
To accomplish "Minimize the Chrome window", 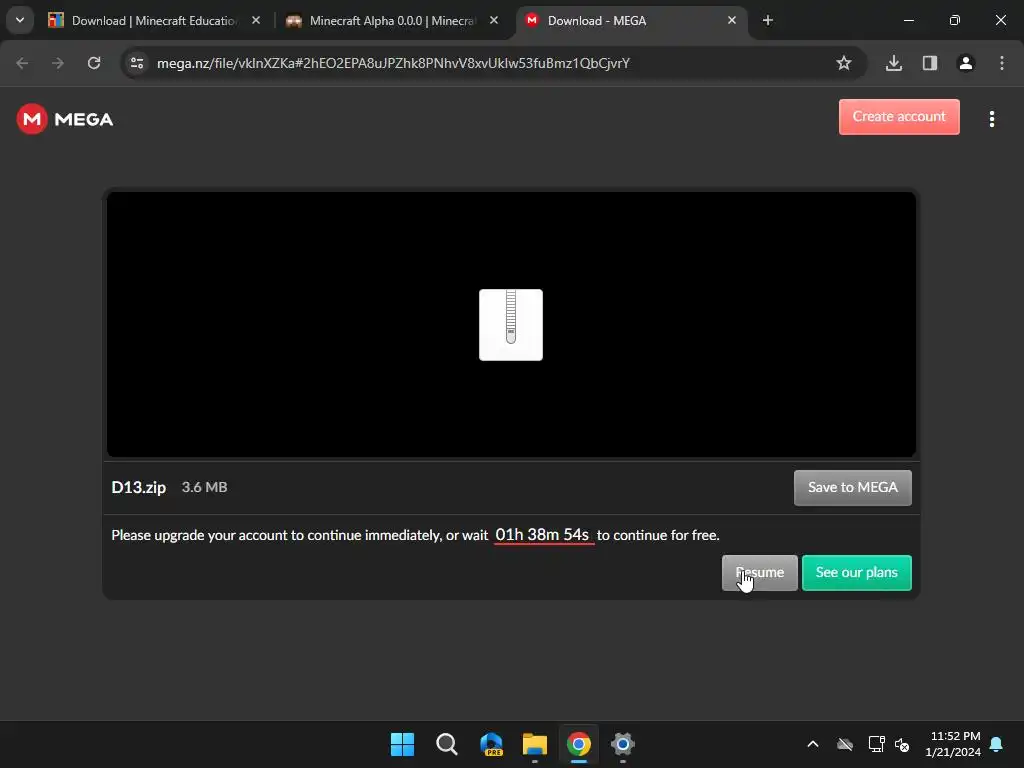I will tap(908, 20).
